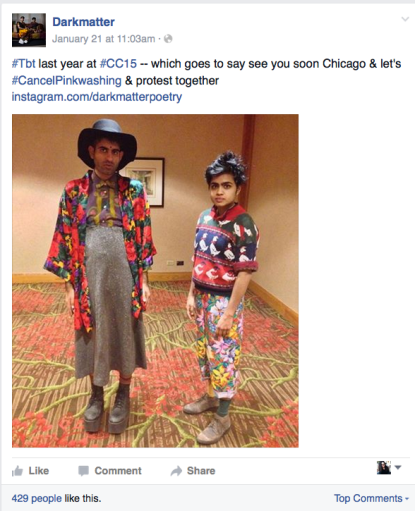Open the Top Comments sorting dropdown
This screenshot has height=511, width=415.
[371, 498]
